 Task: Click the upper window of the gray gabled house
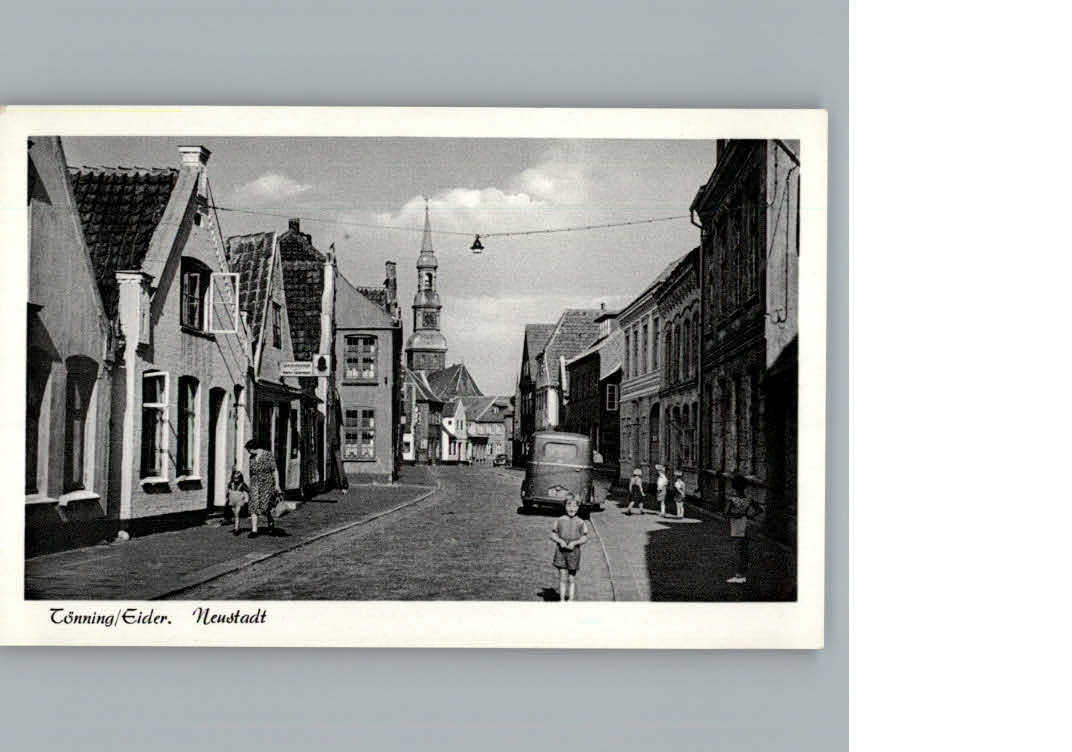click(360, 357)
